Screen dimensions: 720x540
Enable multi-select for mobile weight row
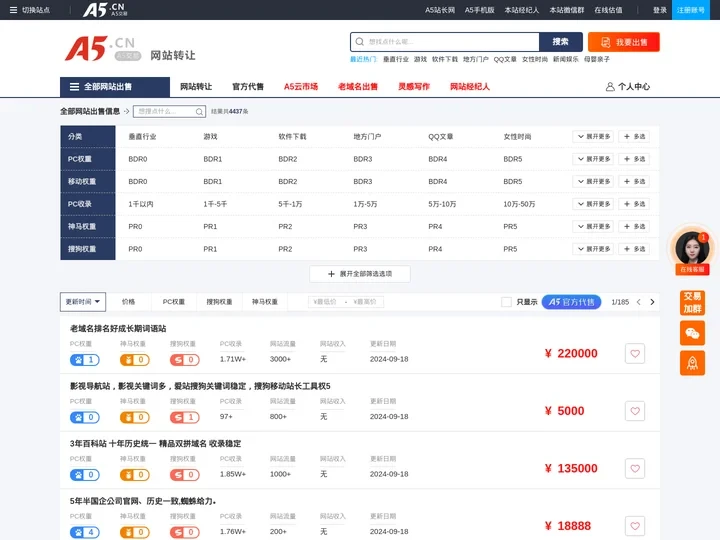(x=634, y=181)
